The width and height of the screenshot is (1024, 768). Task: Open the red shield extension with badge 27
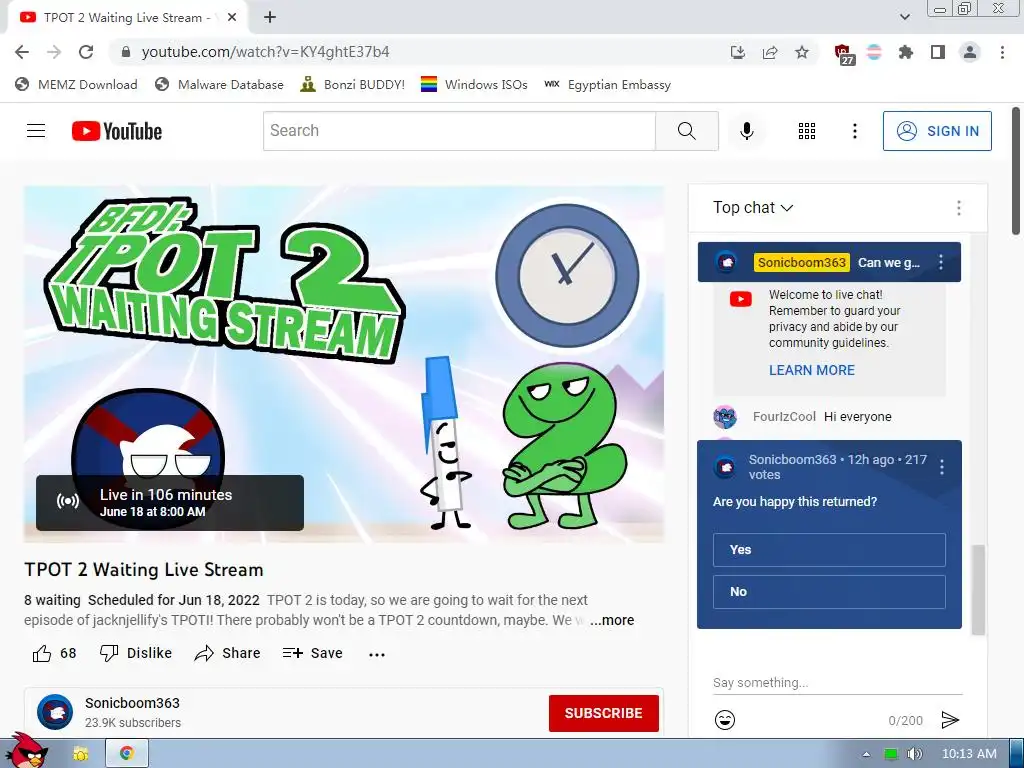click(844, 54)
